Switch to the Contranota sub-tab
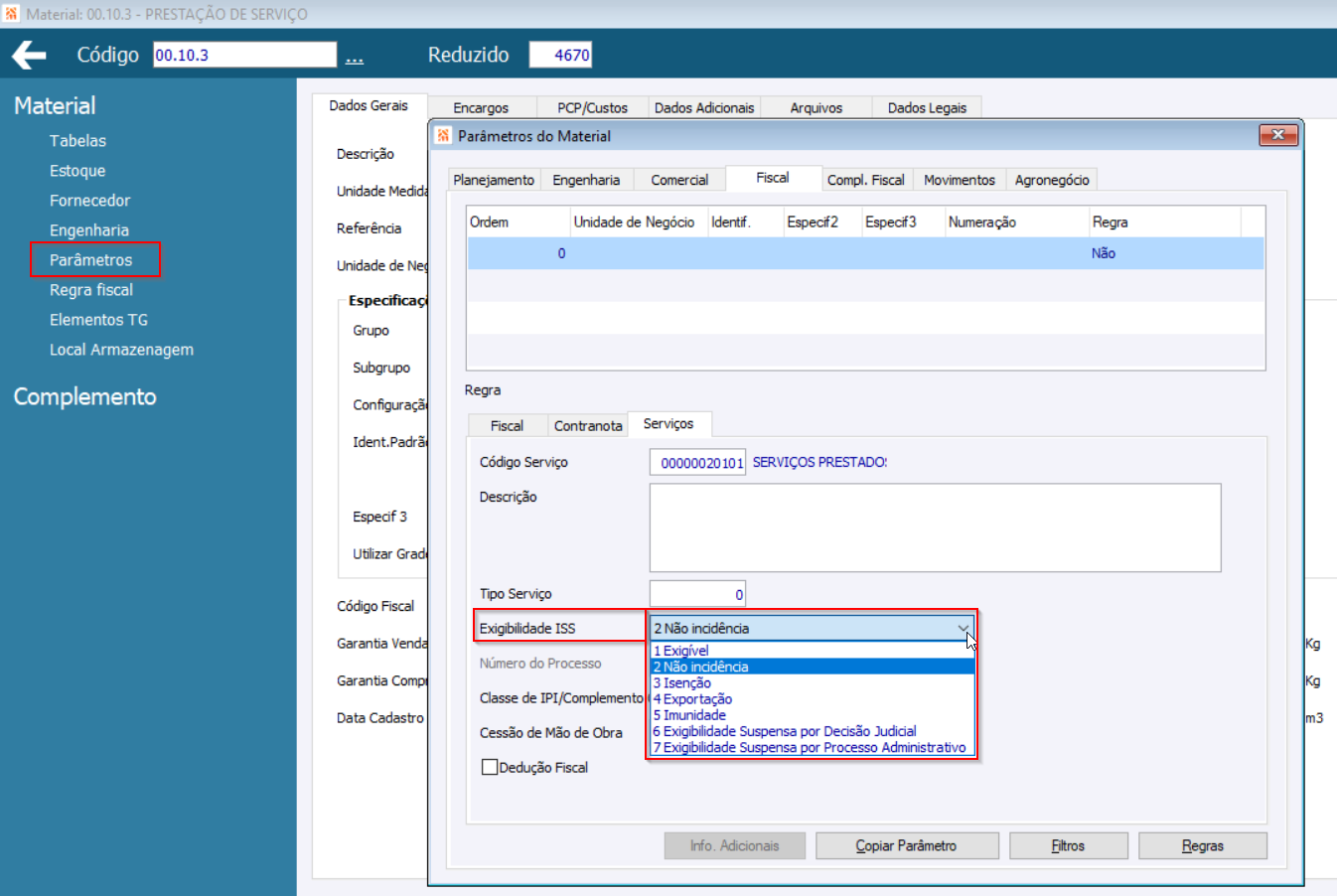 coord(588,425)
